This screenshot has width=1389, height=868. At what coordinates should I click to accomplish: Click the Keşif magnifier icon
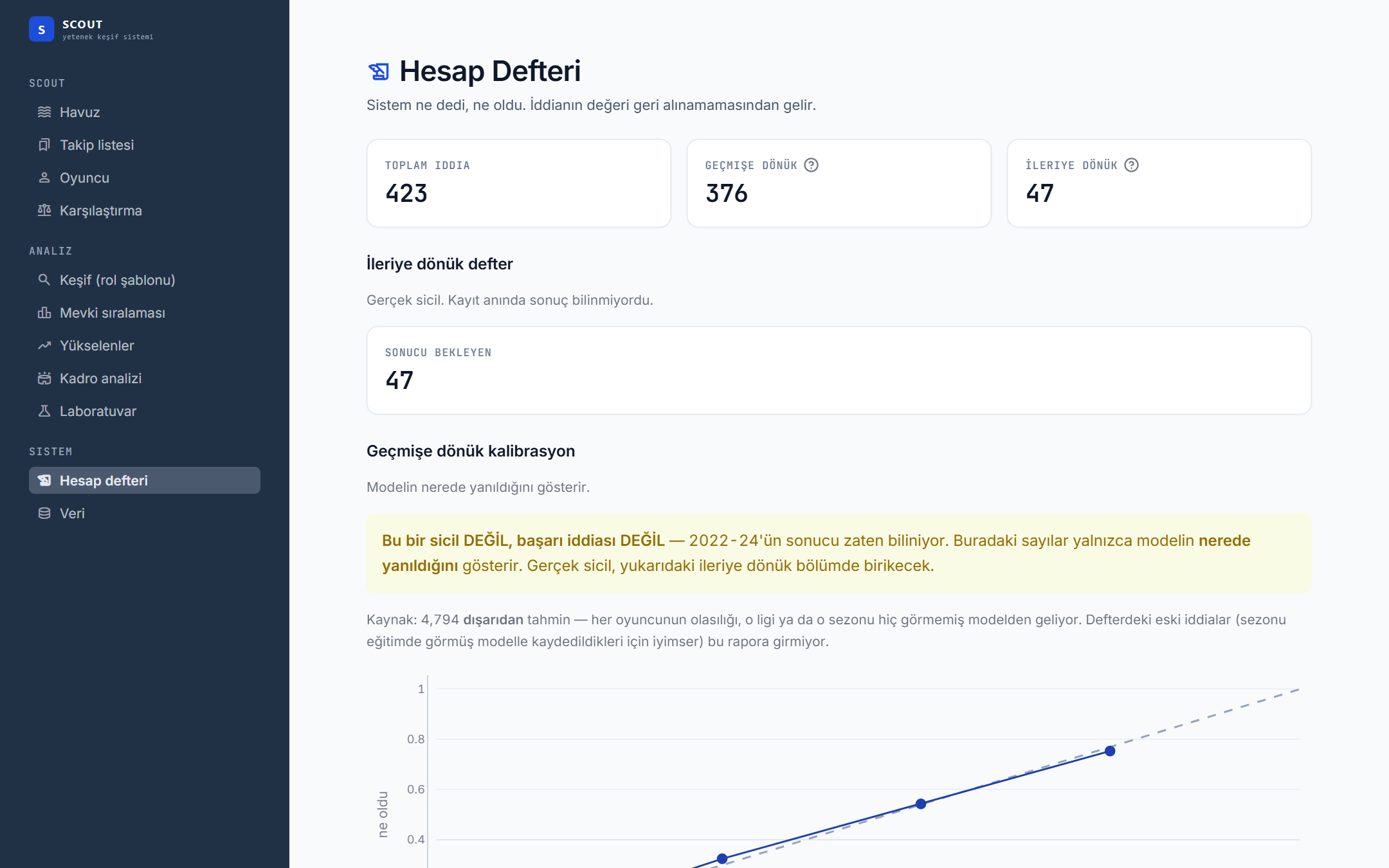coord(44,280)
